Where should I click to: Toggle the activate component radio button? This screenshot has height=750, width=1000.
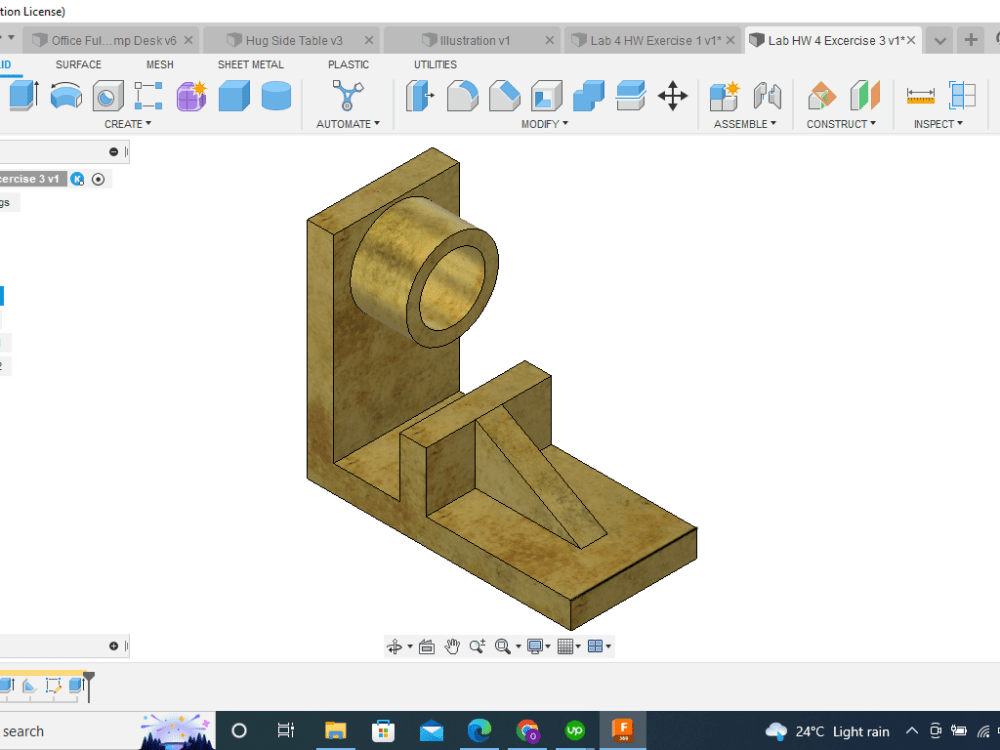pos(98,179)
